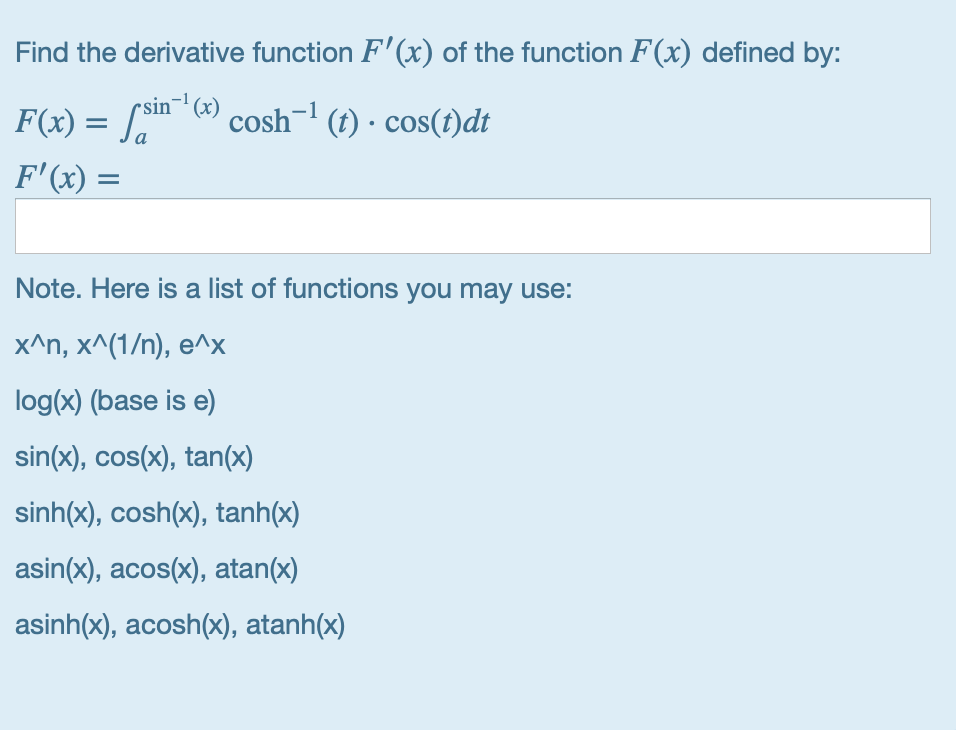956x730 pixels.
Task: Click the x^(1/n) function option
Action: click(122, 345)
